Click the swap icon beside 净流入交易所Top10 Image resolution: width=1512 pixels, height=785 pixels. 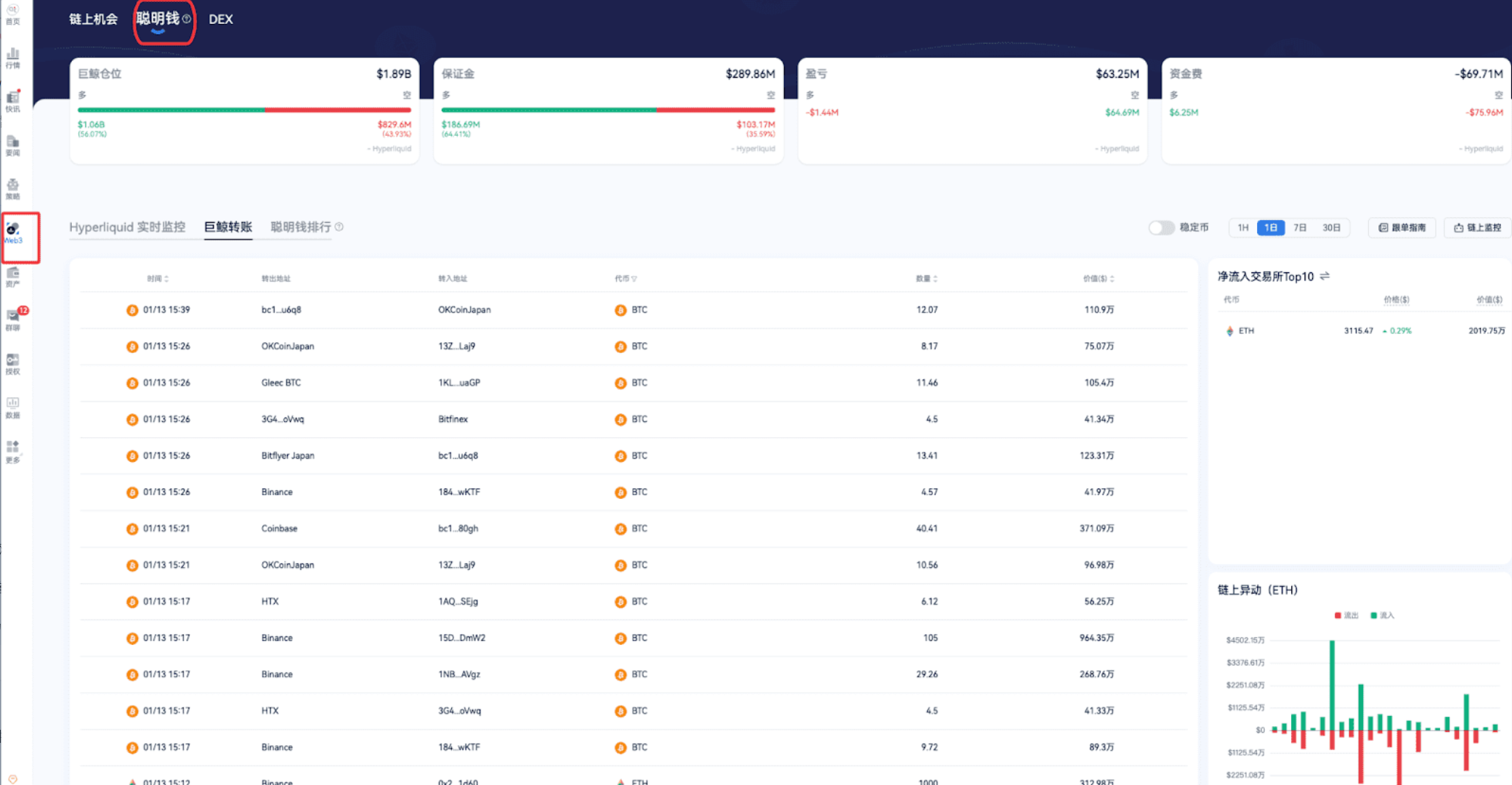pos(1325,276)
